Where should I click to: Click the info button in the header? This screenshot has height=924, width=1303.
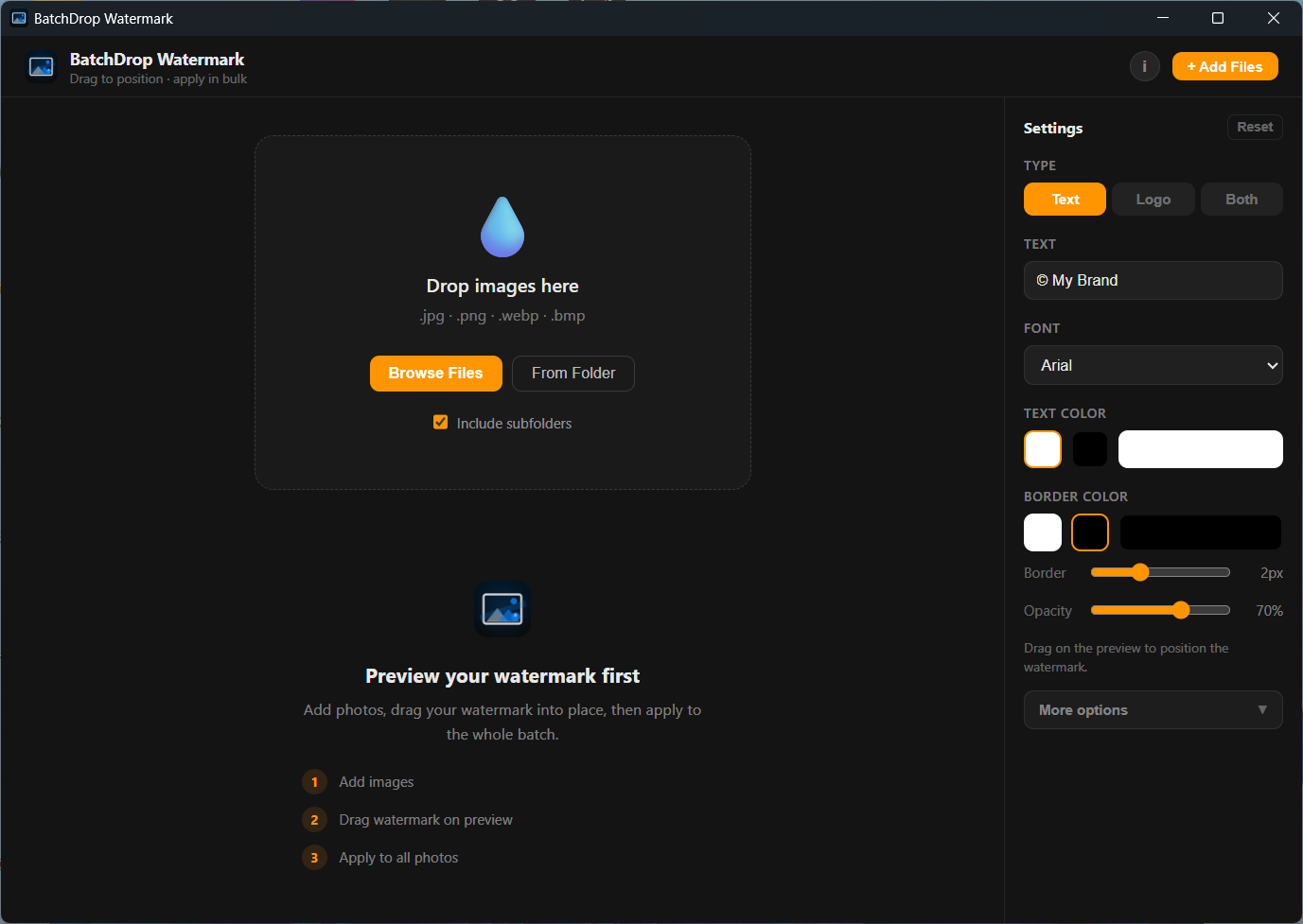[1144, 66]
